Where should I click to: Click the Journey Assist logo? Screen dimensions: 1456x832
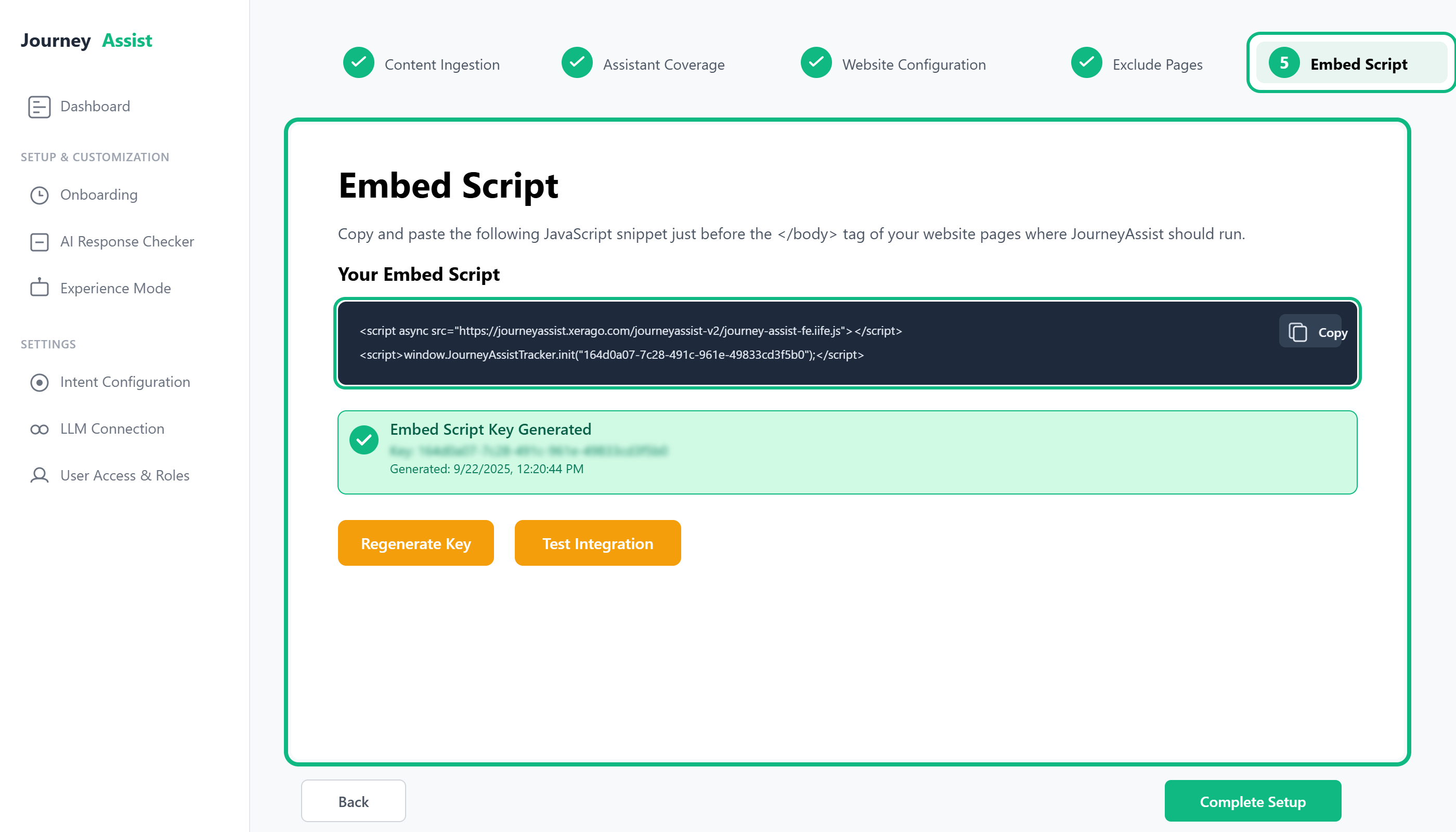point(86,41)
